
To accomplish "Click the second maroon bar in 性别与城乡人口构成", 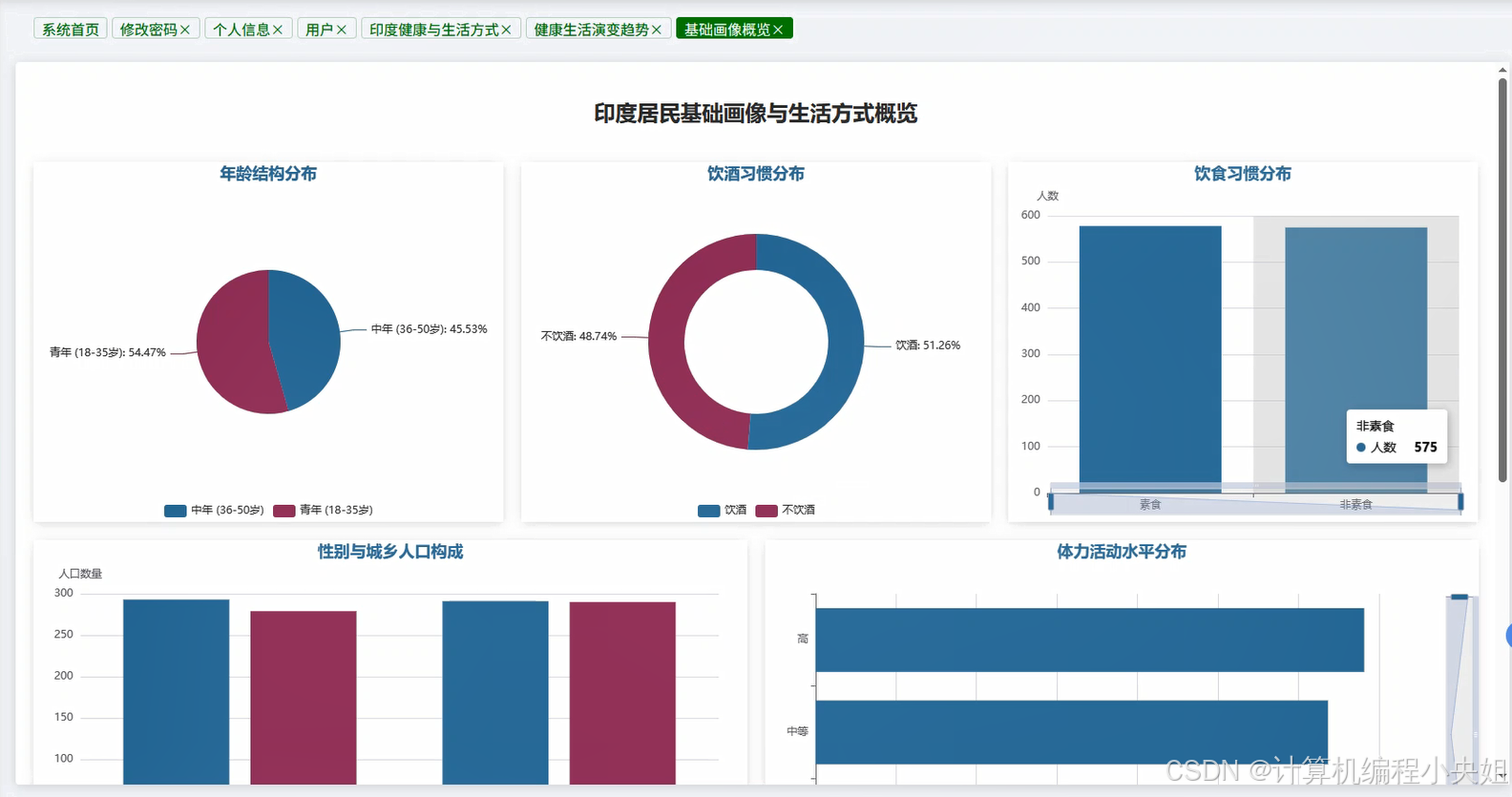I will [622, 693].
